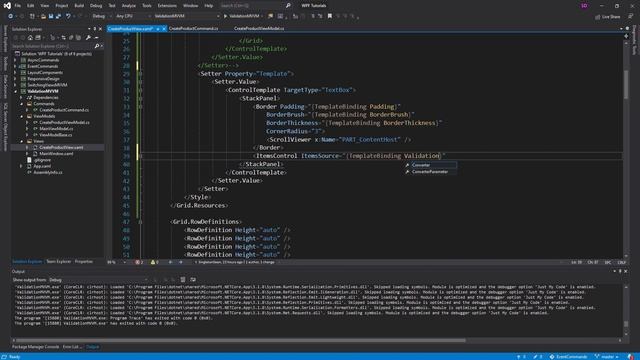
Task: Open the Debug menu
Action: [96, 6]
